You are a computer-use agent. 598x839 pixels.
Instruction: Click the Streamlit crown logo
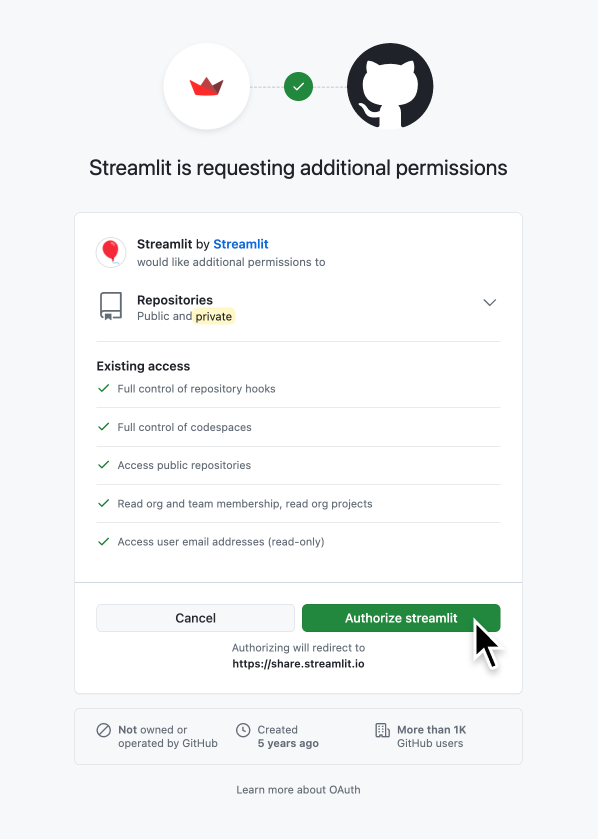(x=207, y=86)
